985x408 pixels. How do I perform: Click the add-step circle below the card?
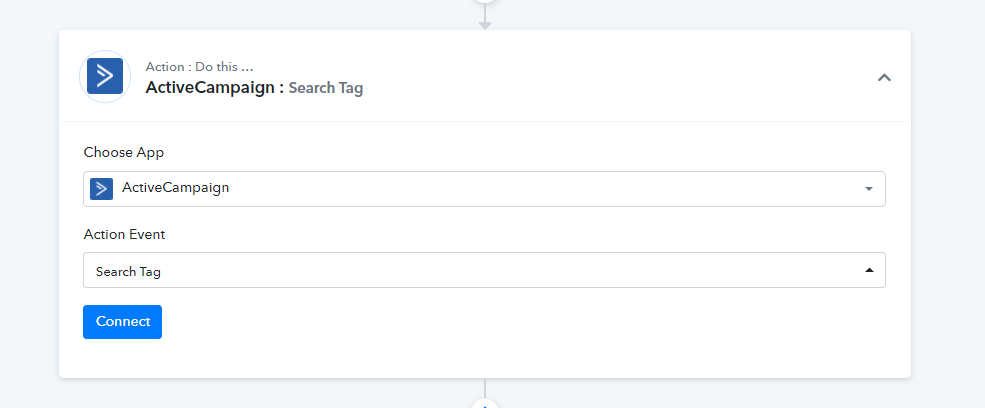[484, 403]
